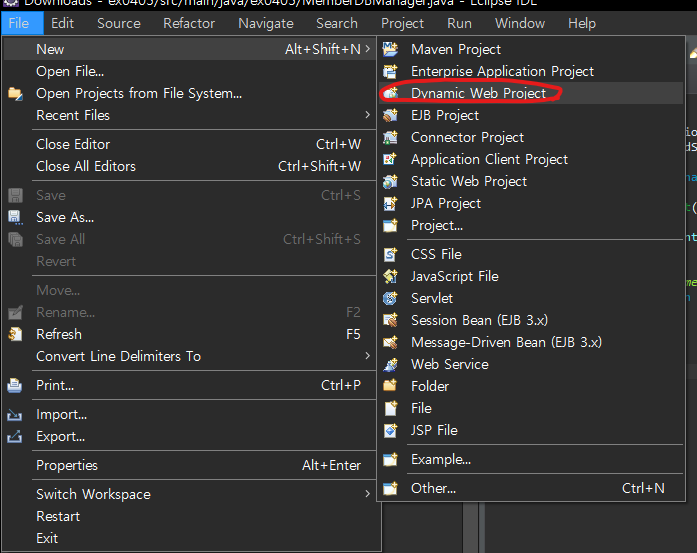Open the Search menu
The image size is (697, 553).
click(337, 23)
